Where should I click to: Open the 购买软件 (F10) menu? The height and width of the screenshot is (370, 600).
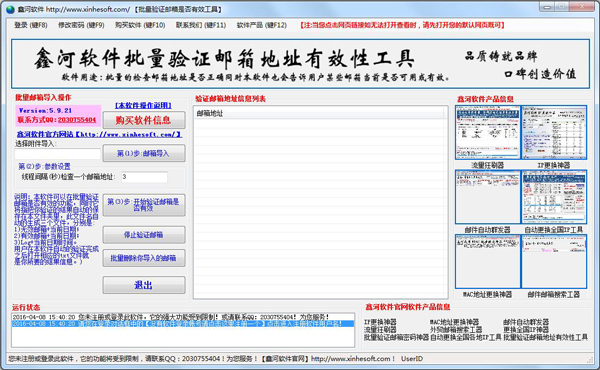click(x=140, y=25)
